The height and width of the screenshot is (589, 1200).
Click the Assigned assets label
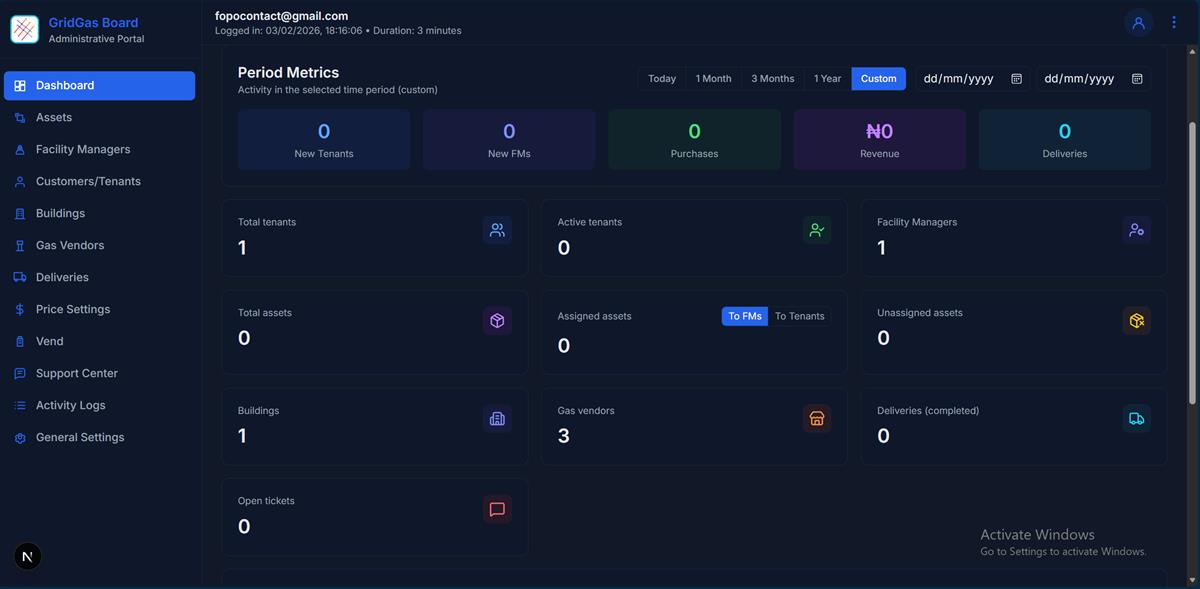tap(594, 316)
